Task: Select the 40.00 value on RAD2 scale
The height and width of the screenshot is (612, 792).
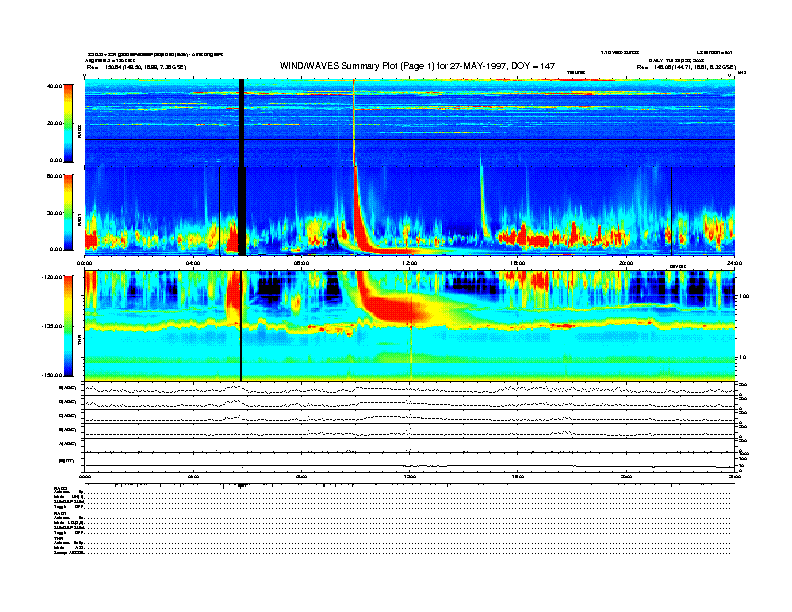Action: 54,86
